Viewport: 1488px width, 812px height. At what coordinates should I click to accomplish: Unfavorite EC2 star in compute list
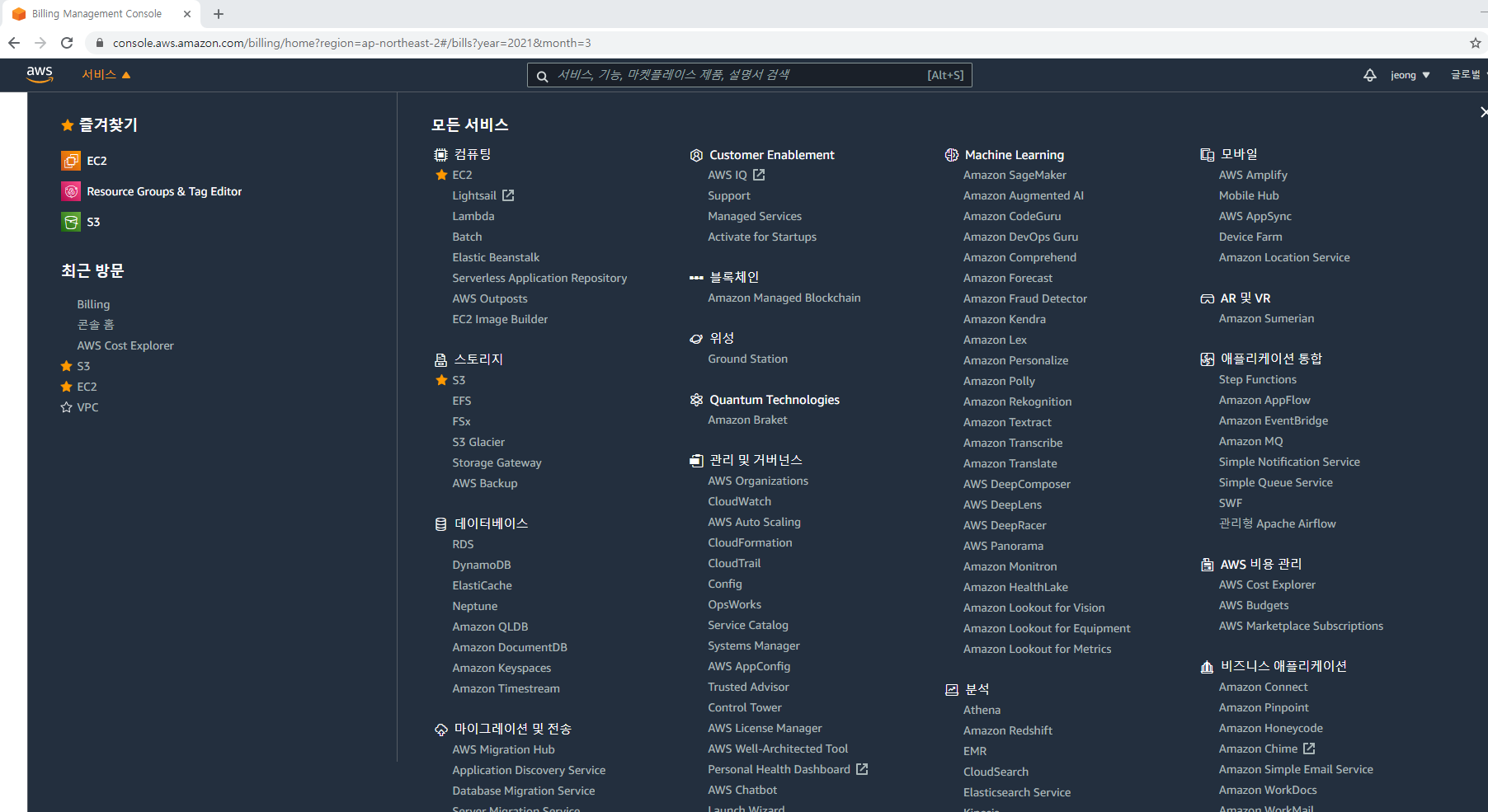[441, 175]
